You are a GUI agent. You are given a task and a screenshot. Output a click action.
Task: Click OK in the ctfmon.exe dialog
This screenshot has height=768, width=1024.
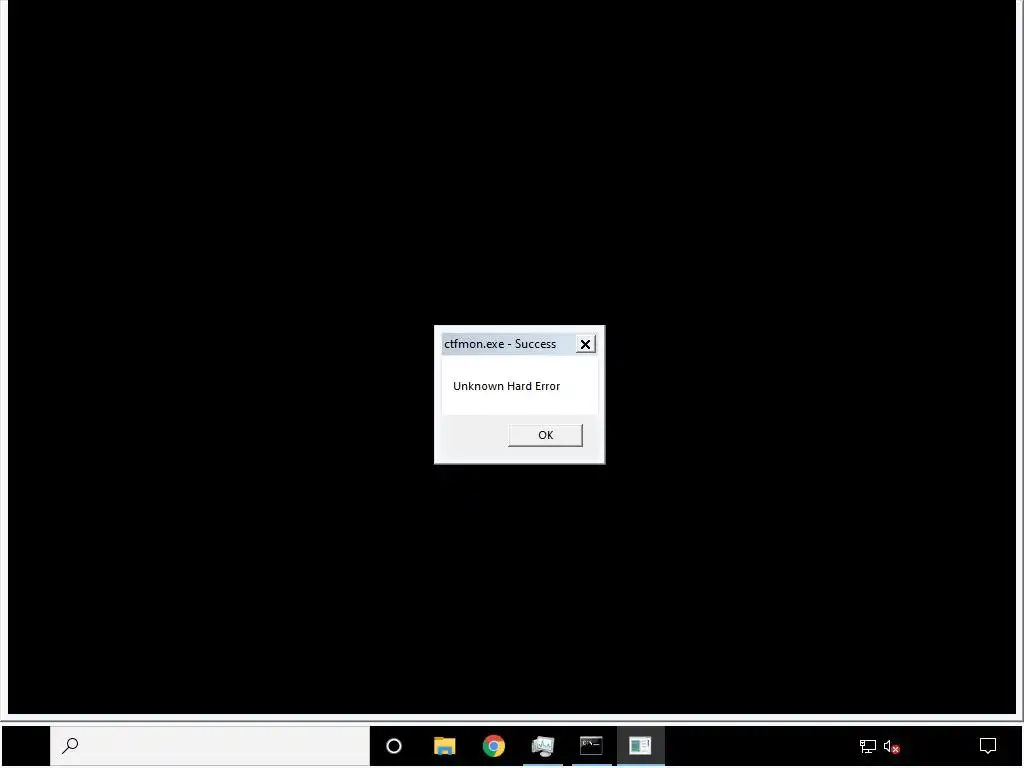(545, 435)
